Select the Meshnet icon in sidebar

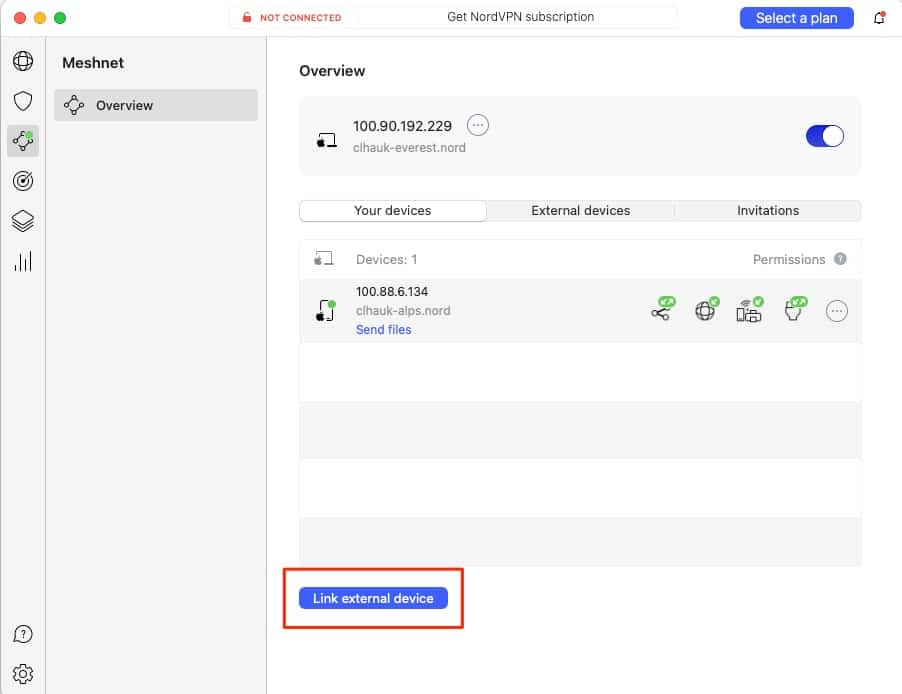pyautogui.click(x=23, y=140)
